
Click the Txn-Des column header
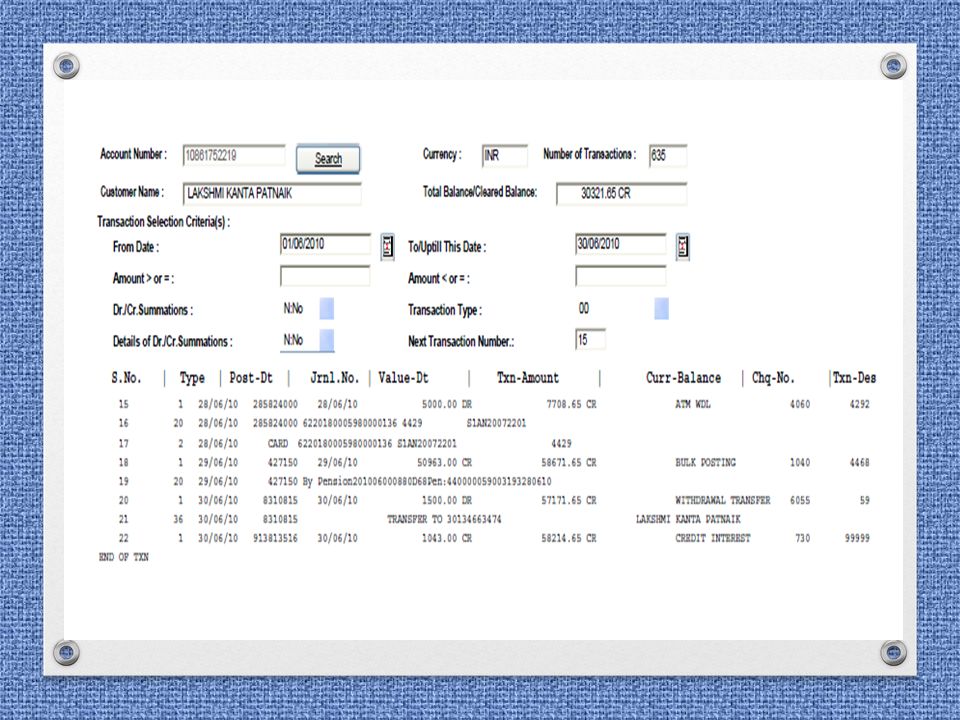pos(855,378)
